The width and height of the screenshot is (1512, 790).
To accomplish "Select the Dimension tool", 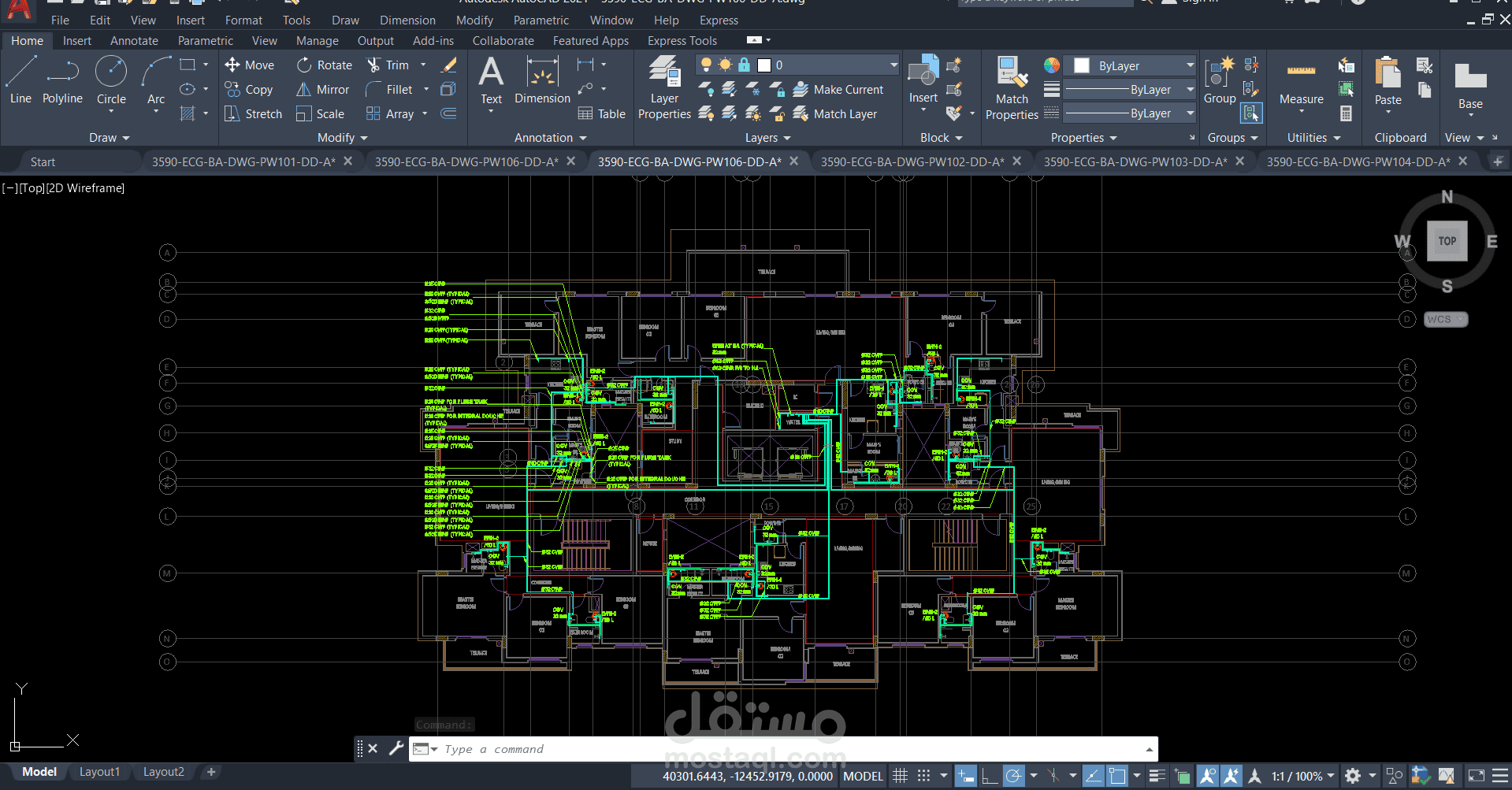I will (542, 80).
